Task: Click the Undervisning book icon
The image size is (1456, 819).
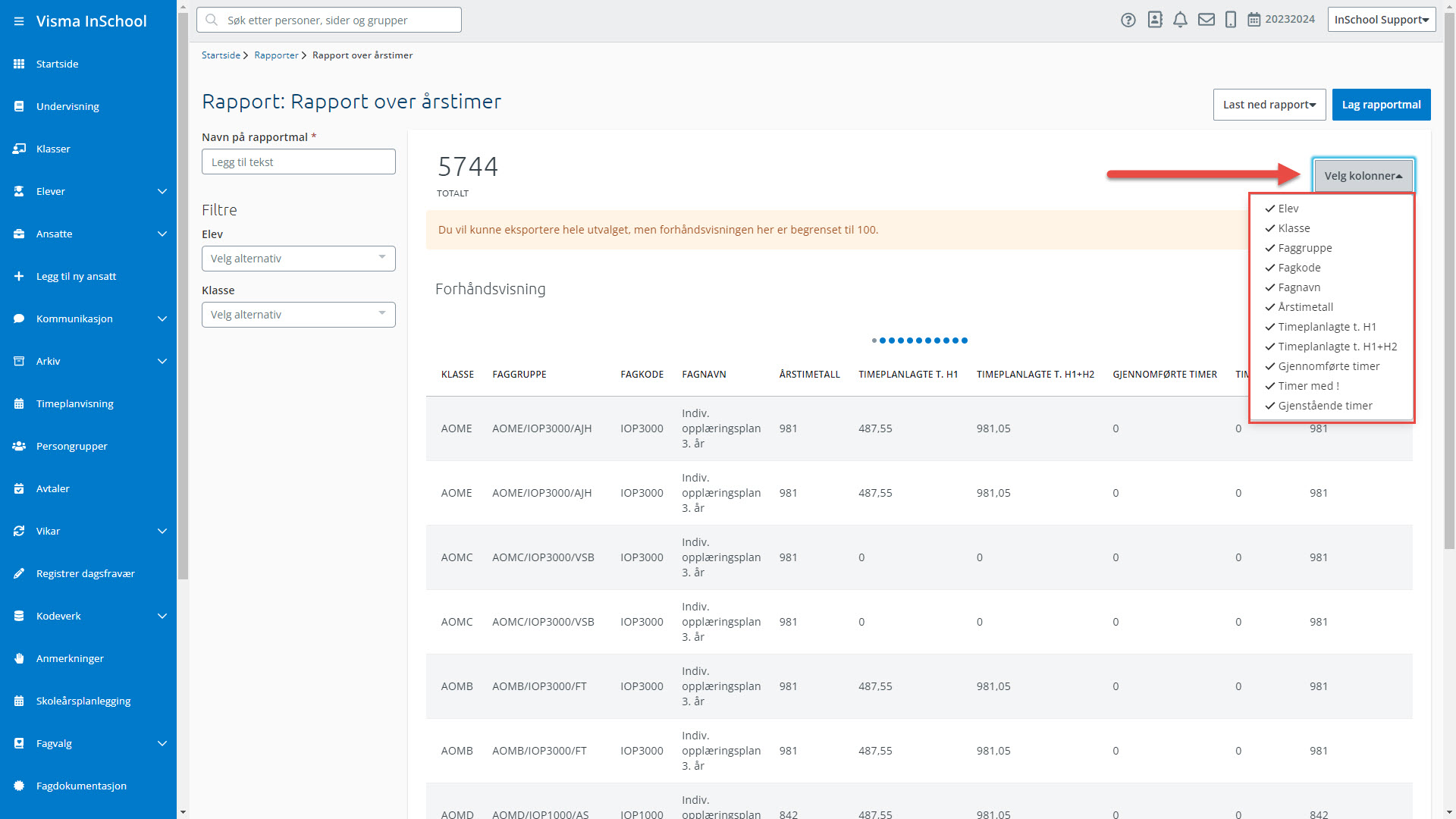Action: tap(19, 106)
